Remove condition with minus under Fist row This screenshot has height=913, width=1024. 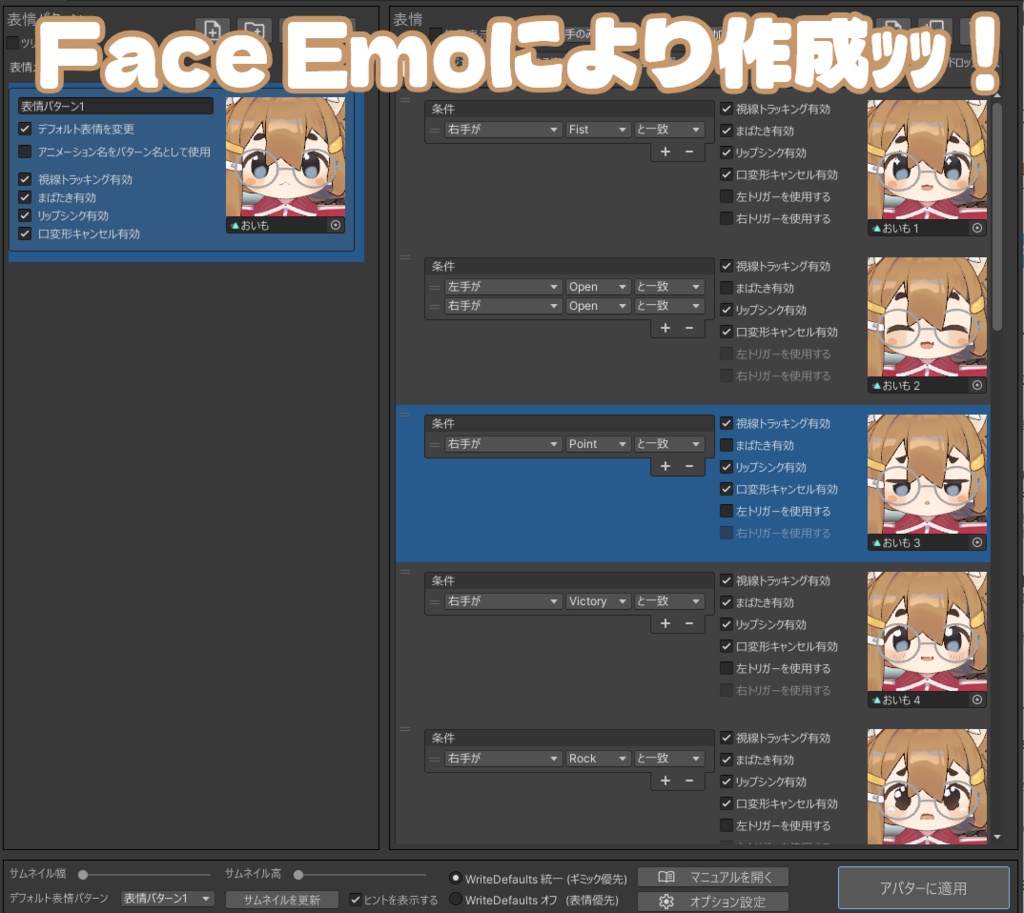tap(689, 152)
